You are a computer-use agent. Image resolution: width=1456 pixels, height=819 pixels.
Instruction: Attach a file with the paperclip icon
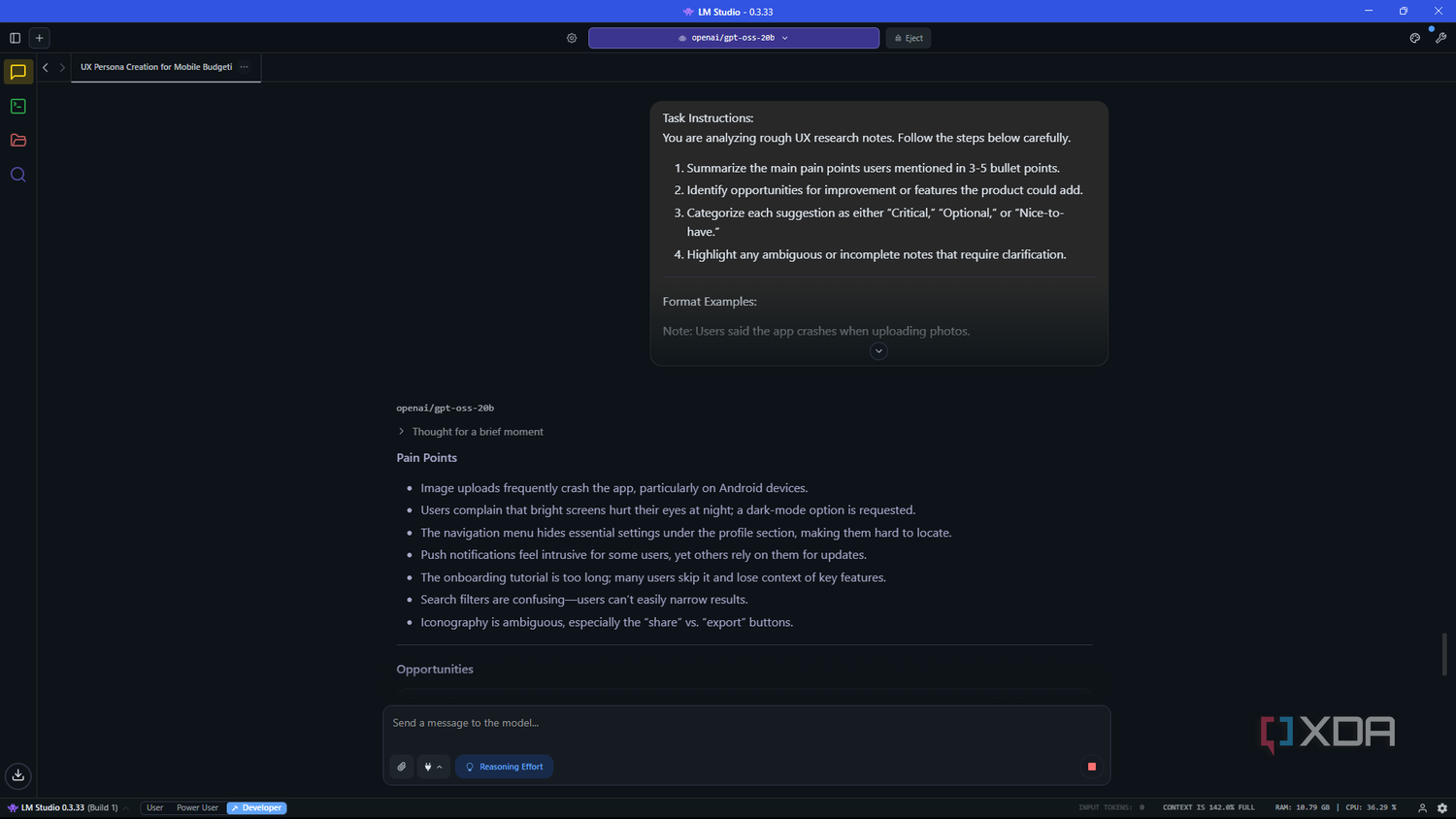click(402, 767)
